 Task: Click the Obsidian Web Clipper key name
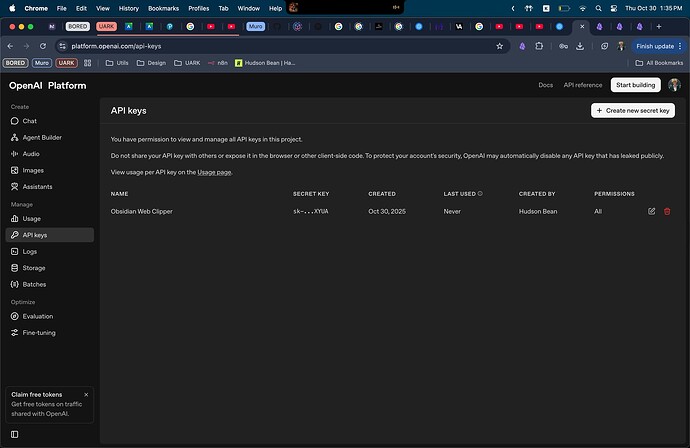click(142, 211)
